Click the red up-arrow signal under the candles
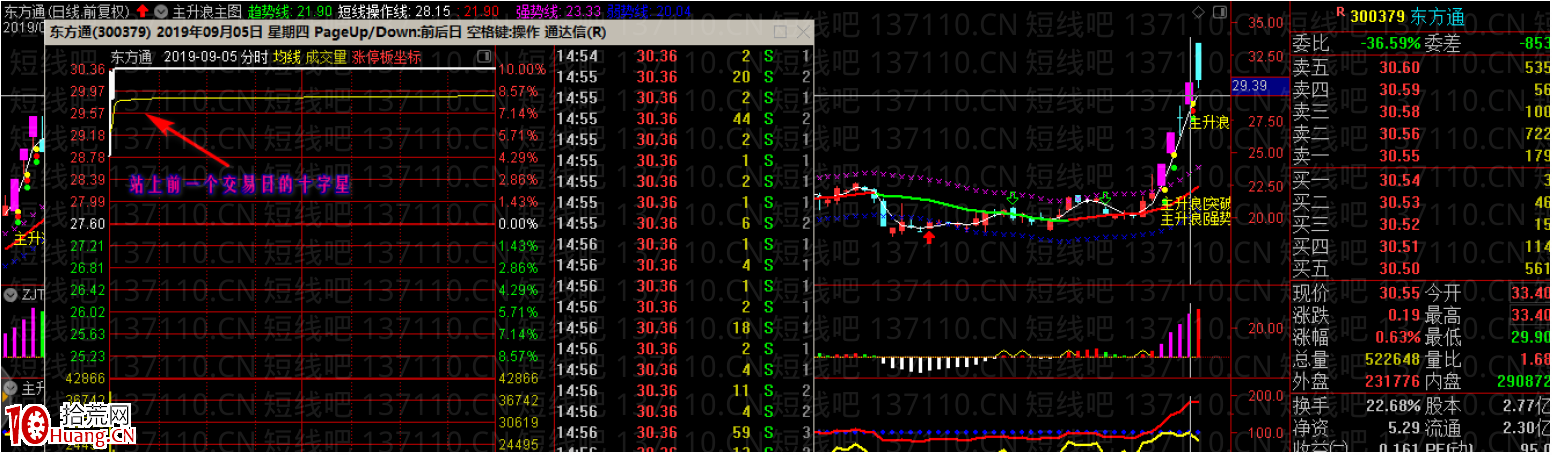This screenshot has height=455, width=1552. pyautogui.click(x=930, y=236)
